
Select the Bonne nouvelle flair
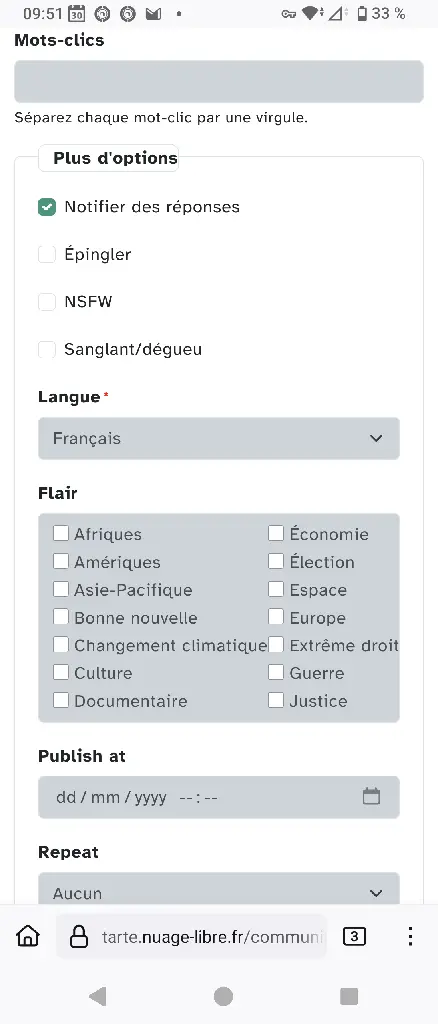click(61, 617)
